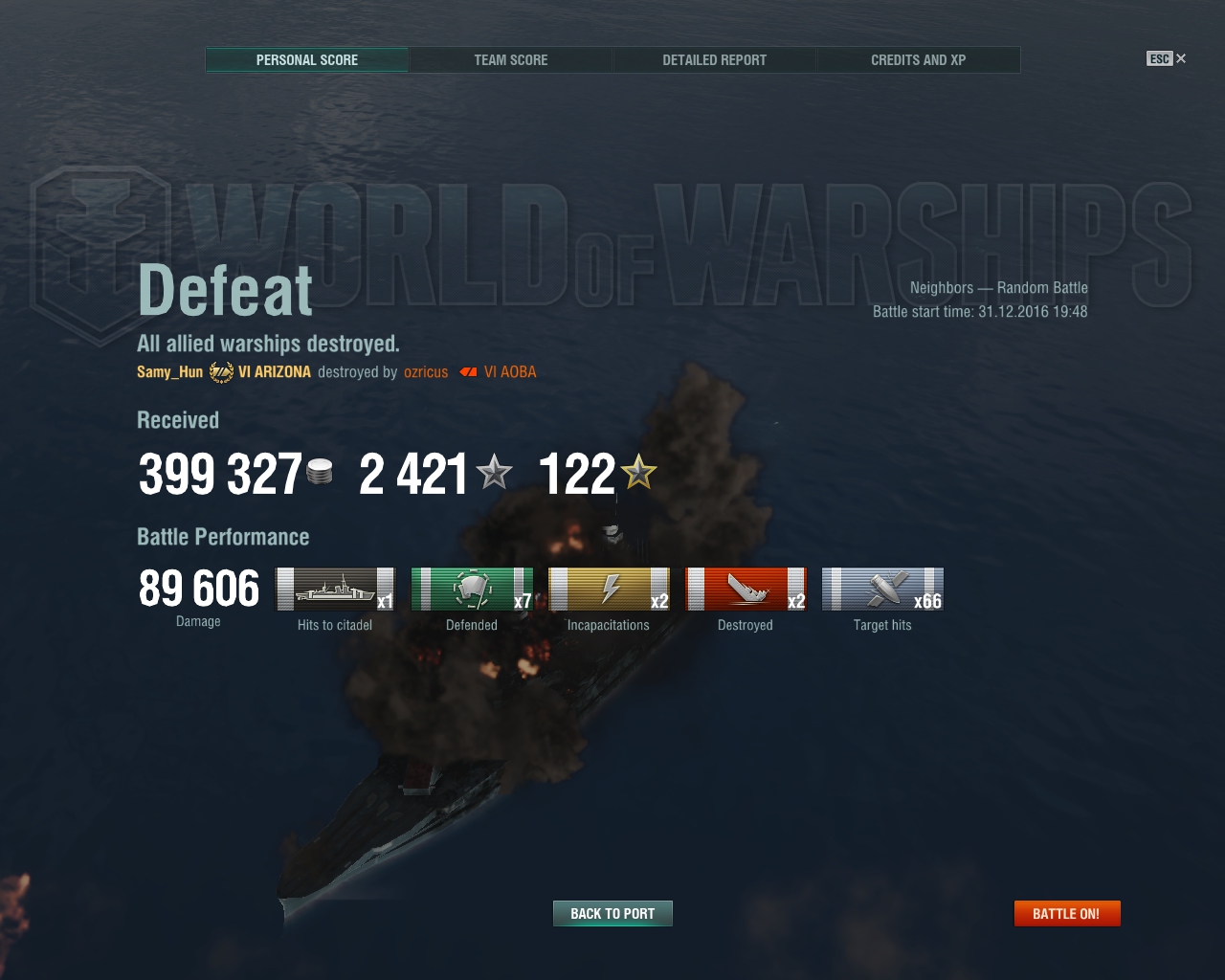Click the Target hits ribbon icon
Viewport: 1225px width, 980px height.
(882, 589)
